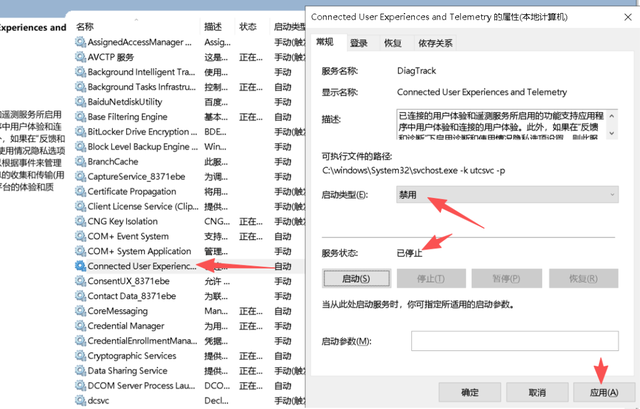Click the 应用(A) button

click(x=604, y=392)
